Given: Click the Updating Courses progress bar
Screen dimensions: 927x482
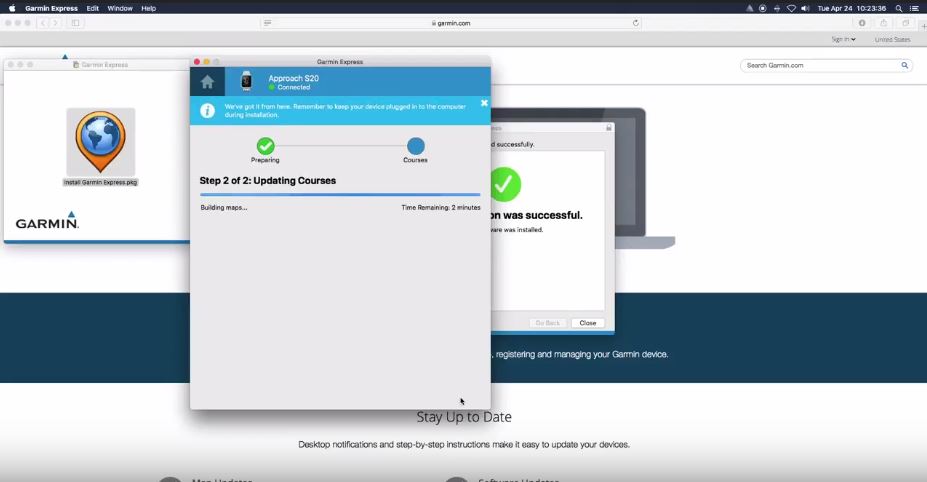Looking at the screenshot, I should pos(340,194).
